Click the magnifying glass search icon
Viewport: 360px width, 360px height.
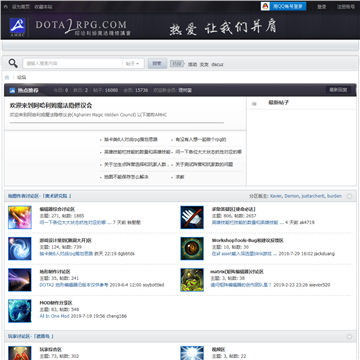click(x=13, y=63)
